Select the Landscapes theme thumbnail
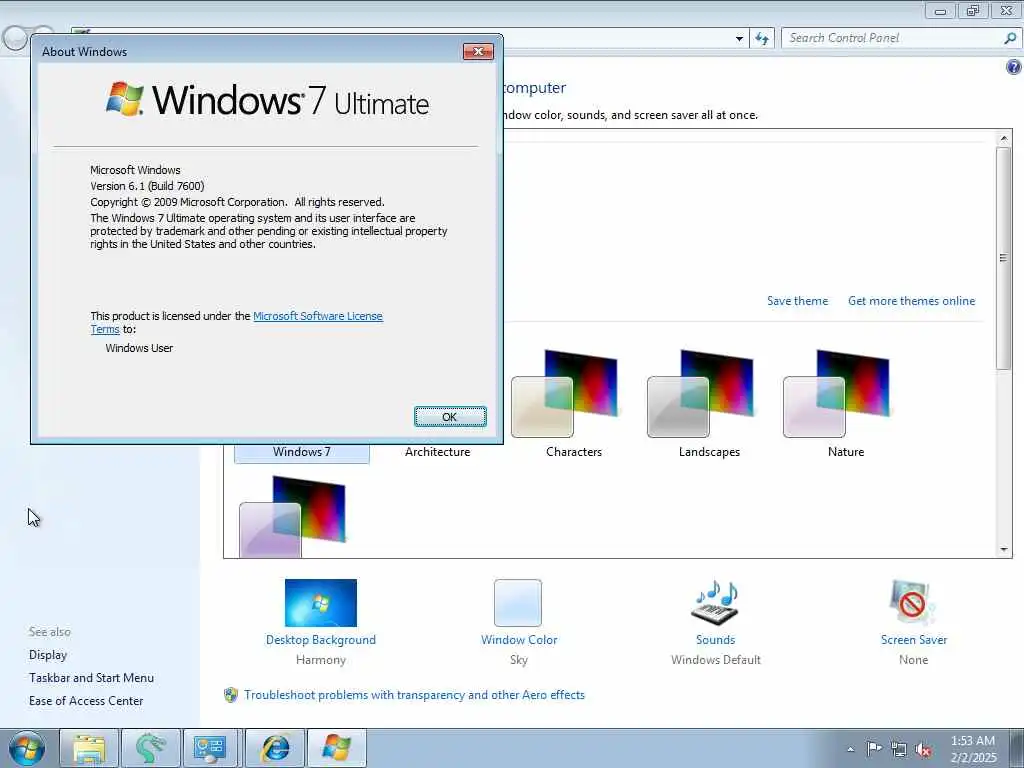The image size is (1024, 768). coord(700,393)
